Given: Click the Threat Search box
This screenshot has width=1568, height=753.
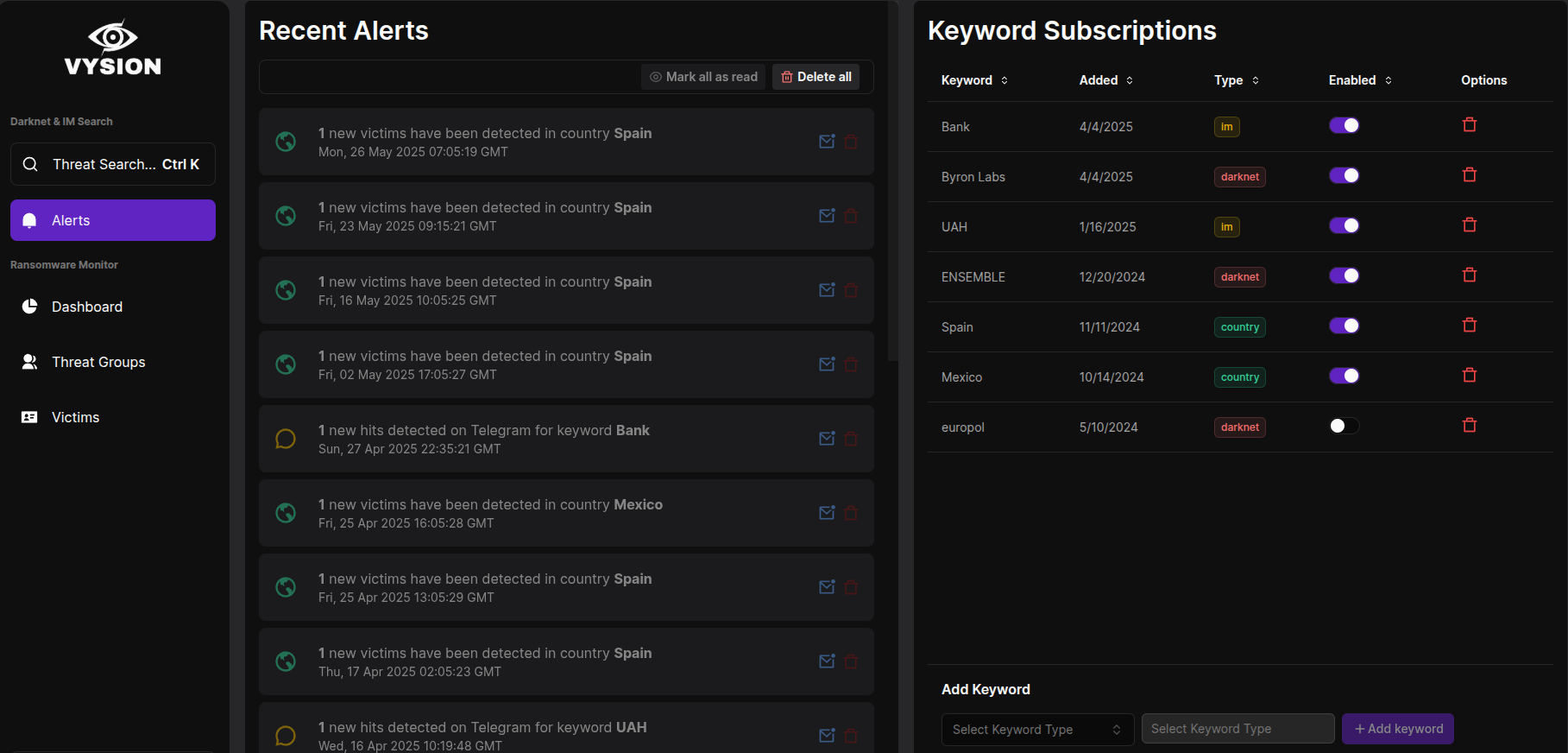Looking at the screenshot, I should point(113,164).
